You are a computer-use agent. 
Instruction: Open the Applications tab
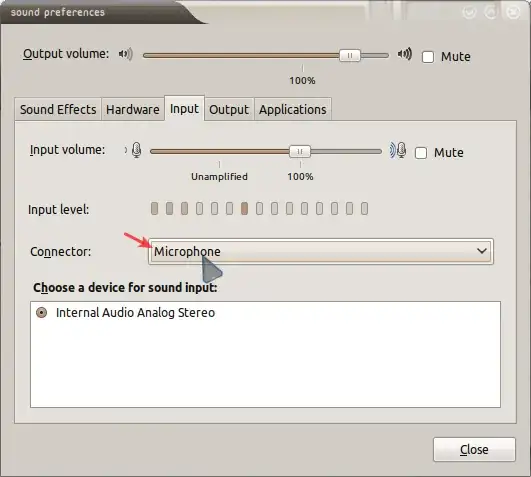293,109
